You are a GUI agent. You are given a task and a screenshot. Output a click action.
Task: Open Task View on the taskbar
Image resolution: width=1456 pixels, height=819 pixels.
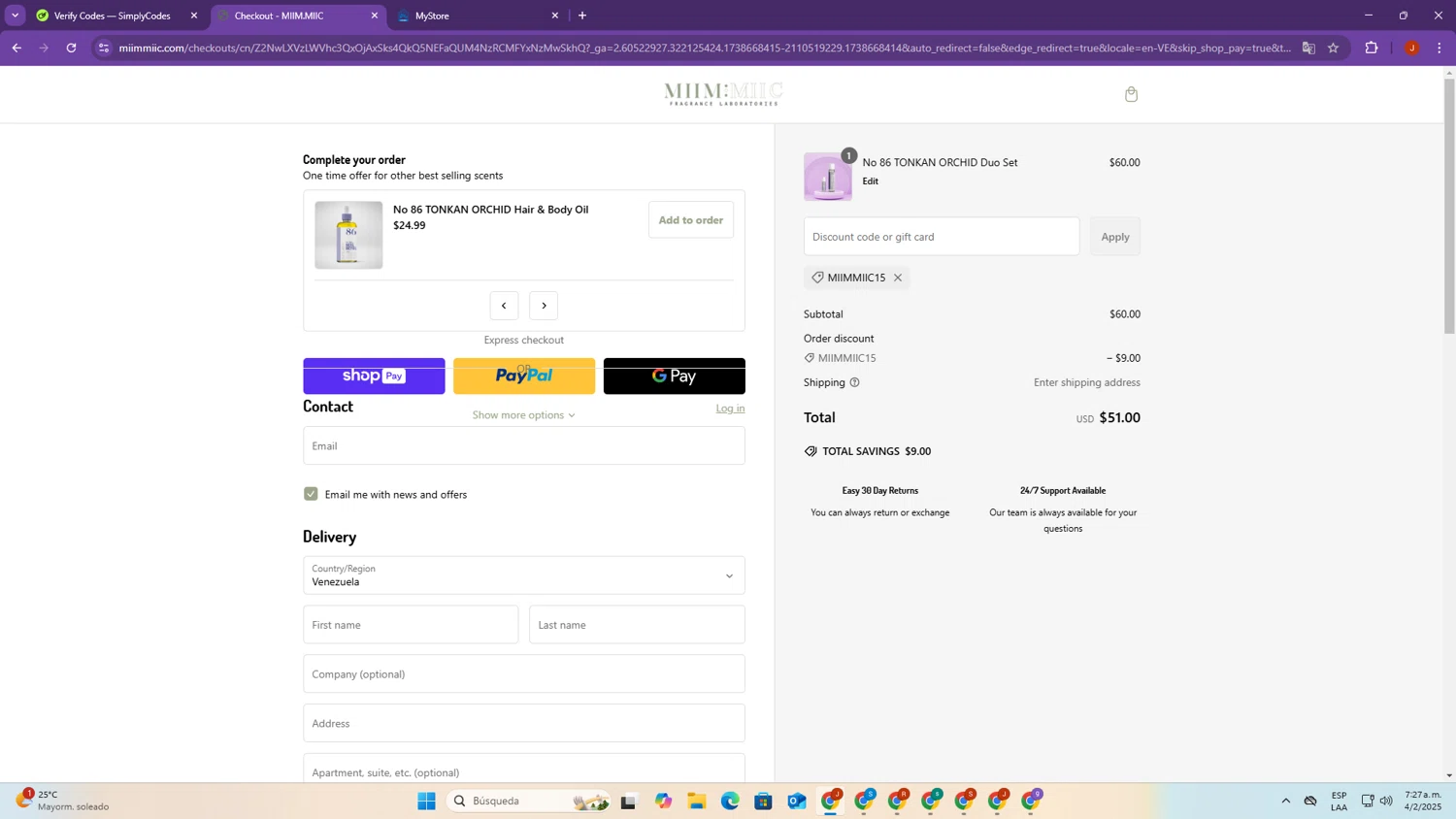tap(628, 801)
